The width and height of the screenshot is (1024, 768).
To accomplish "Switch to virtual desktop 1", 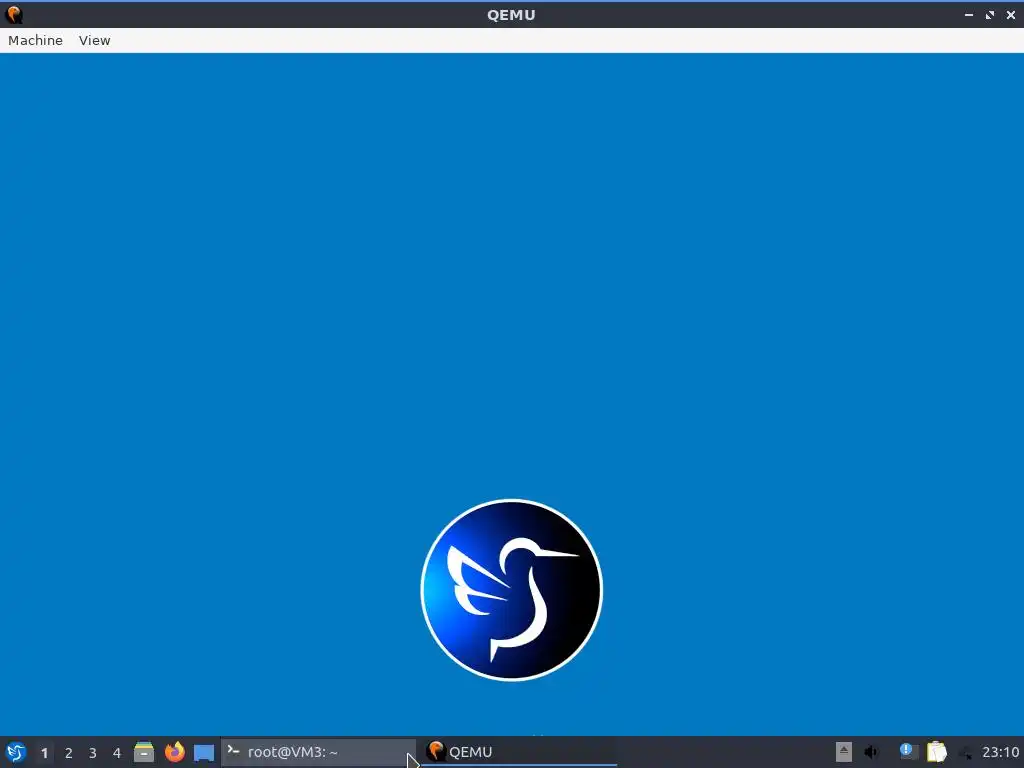I will coord(44,753).
